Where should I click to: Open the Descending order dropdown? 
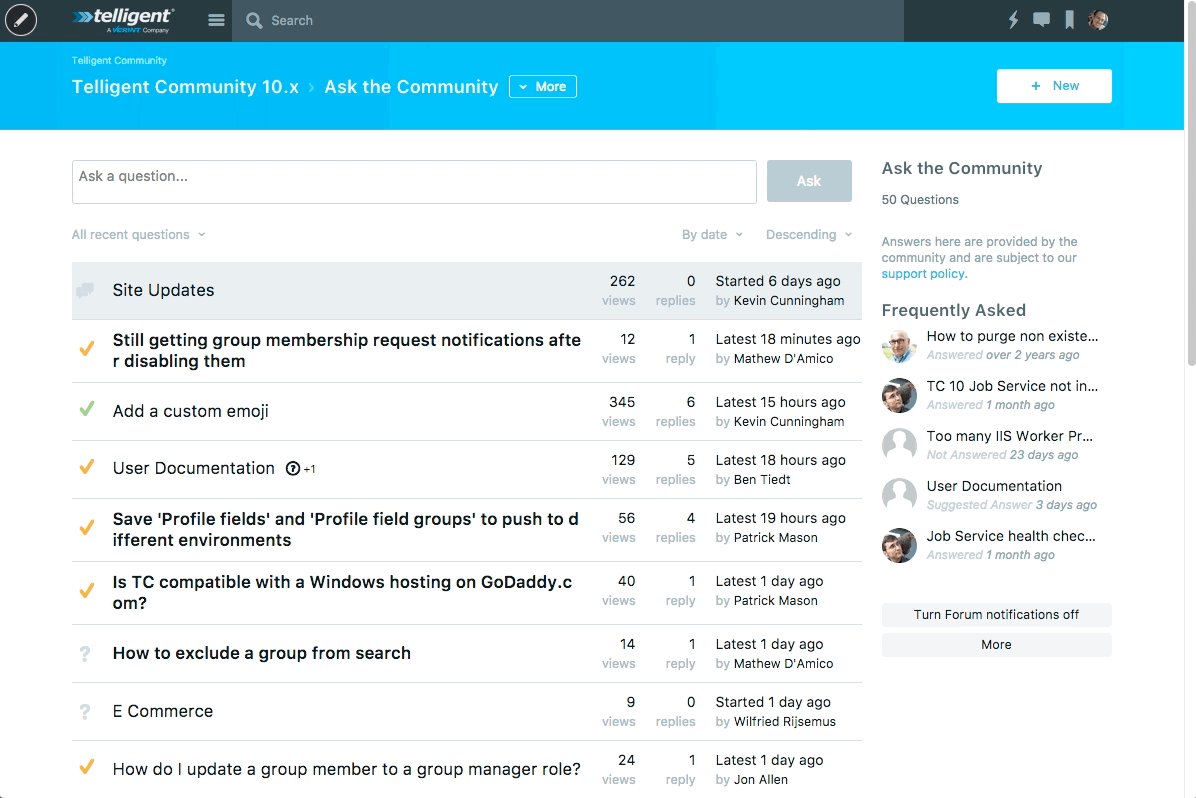809,234
